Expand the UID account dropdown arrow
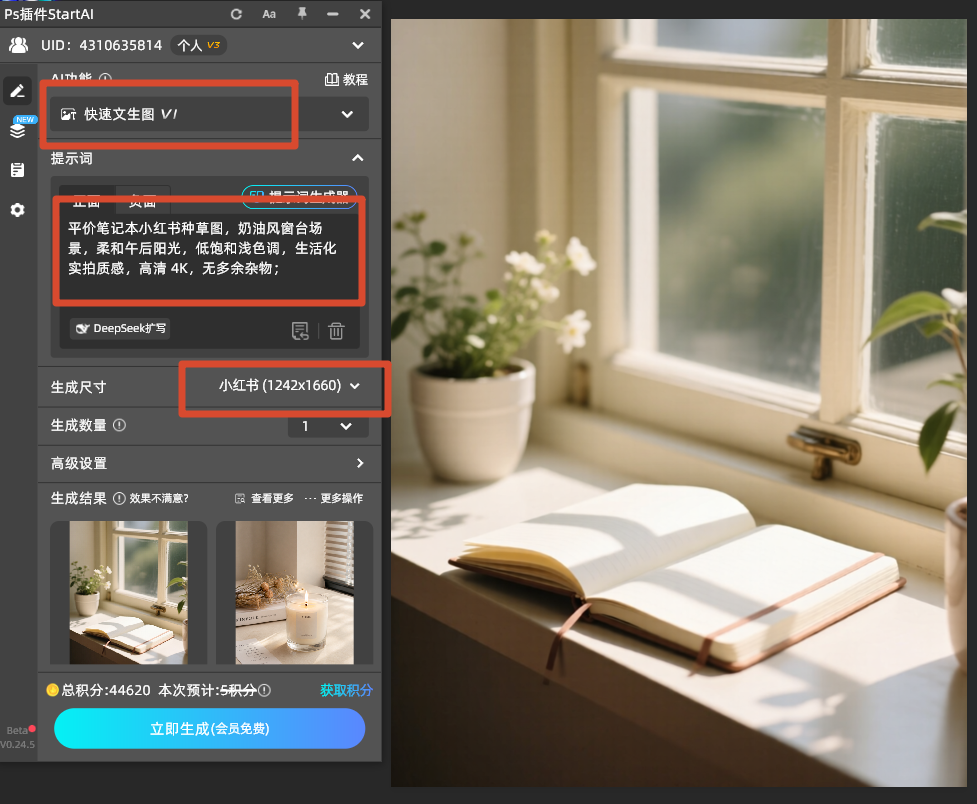Viewport: 977px width, 804px height. pyautogui.click(x=358, y=45)
